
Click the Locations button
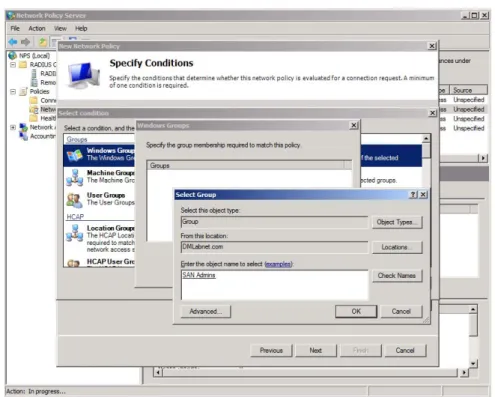397,247
